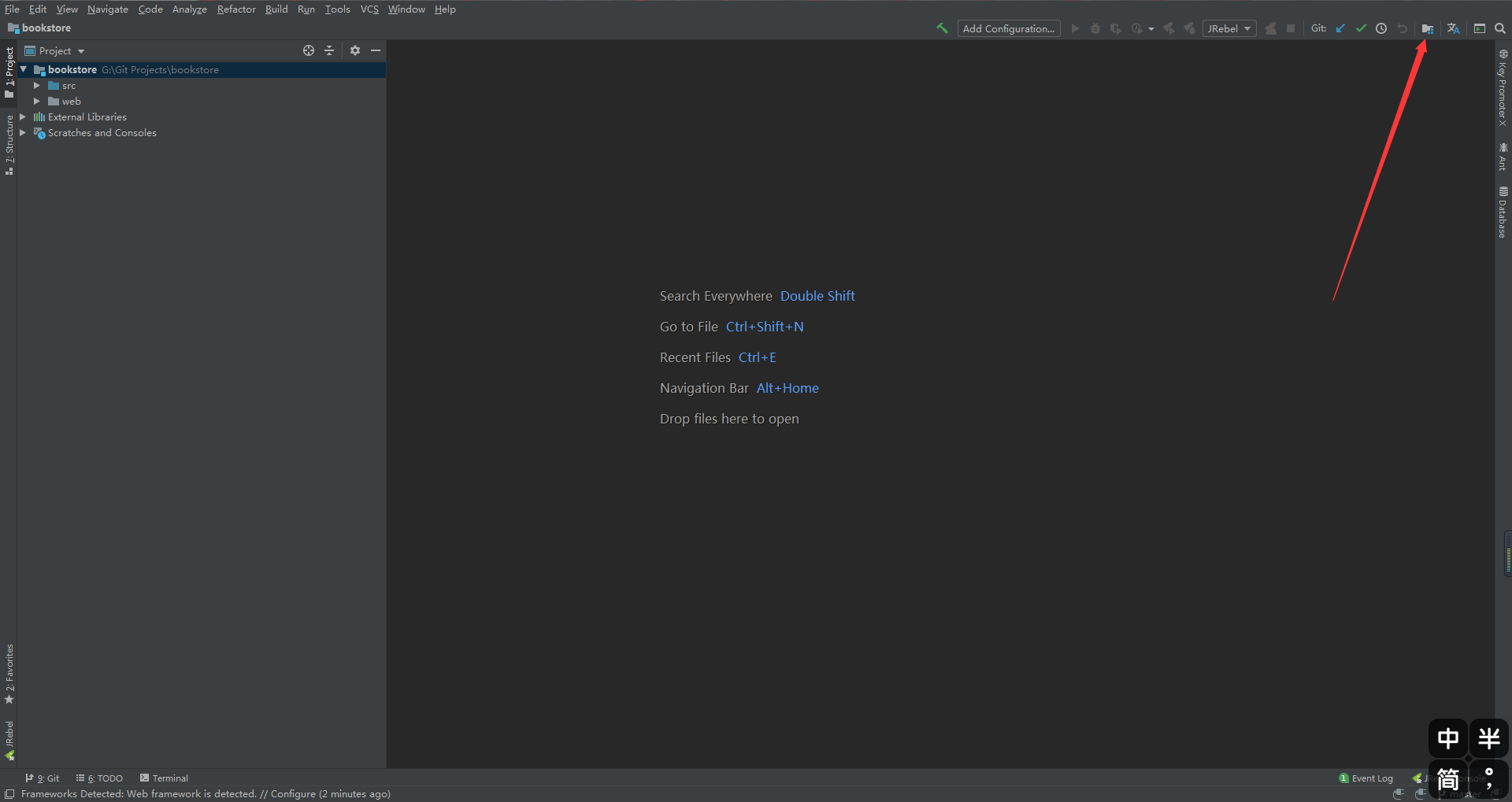Open the Event Log button
Image resolution: width=1512 pixels, height=802 pixels.
click(1366, 778)
